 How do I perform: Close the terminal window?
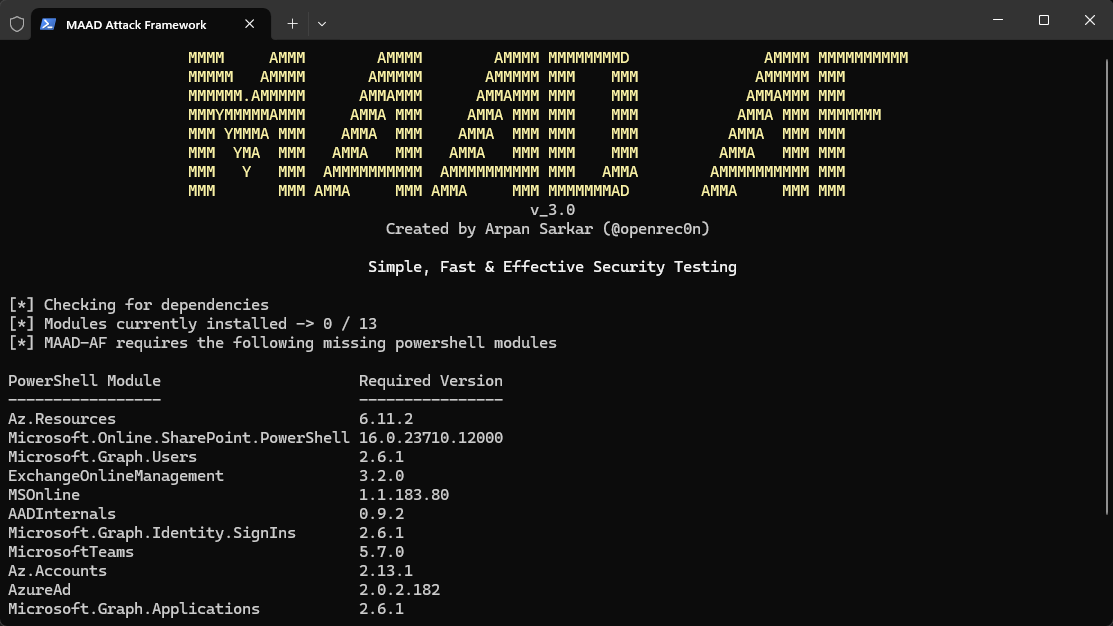pos(1090,20)
